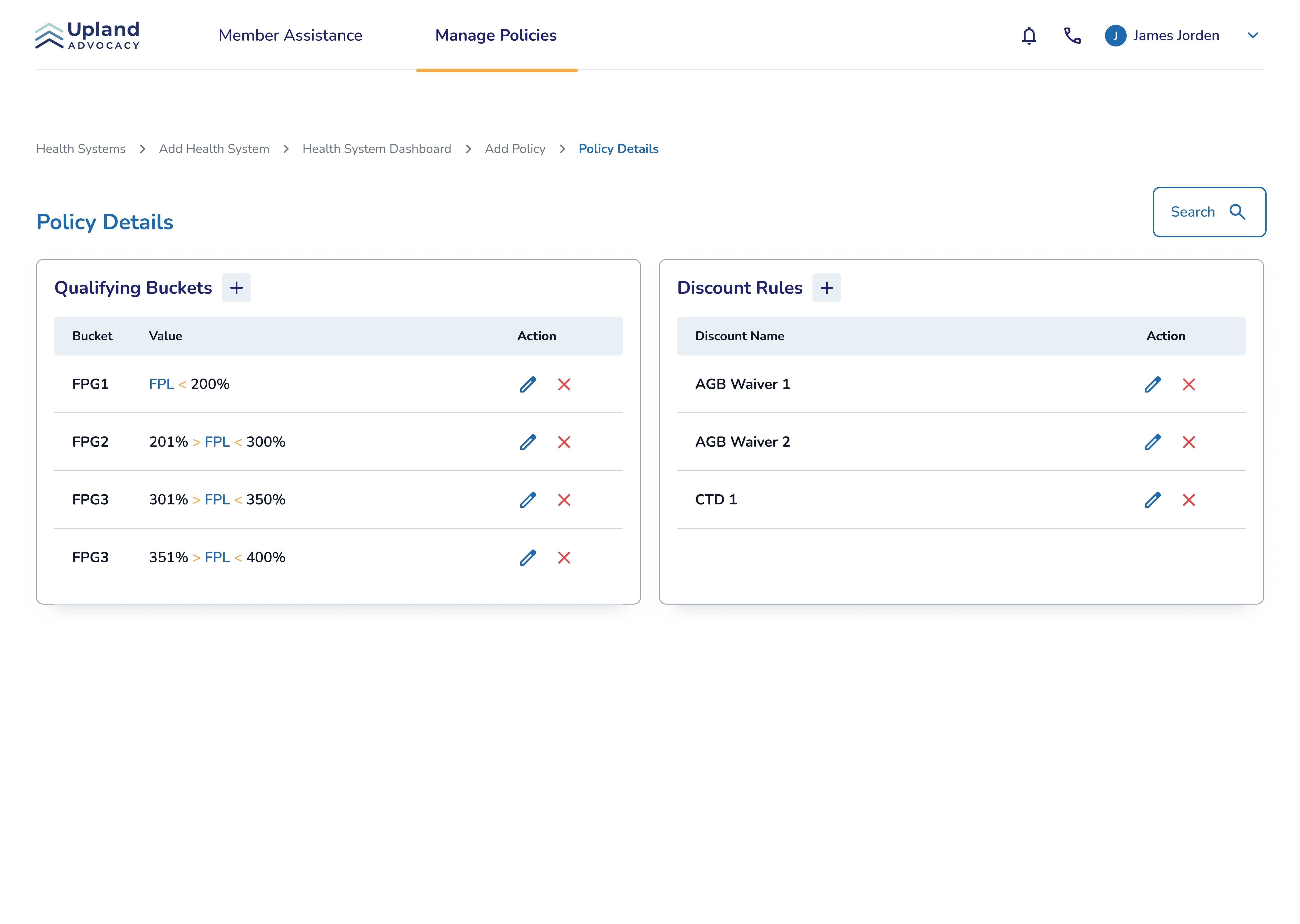Select the Manage Policies tab

point(496,35)
